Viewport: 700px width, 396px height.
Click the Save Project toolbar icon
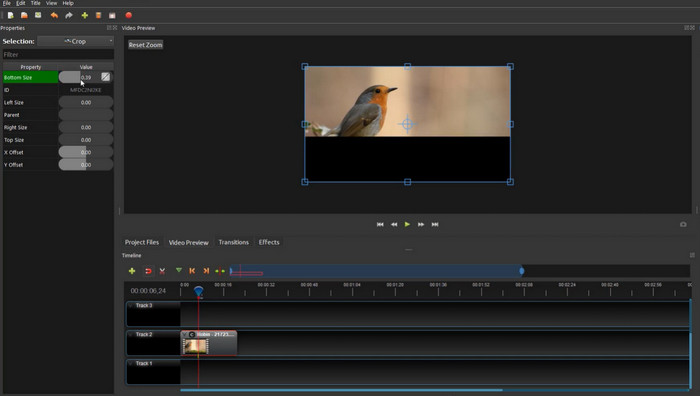pyautogui.click(x=38, y=15)
